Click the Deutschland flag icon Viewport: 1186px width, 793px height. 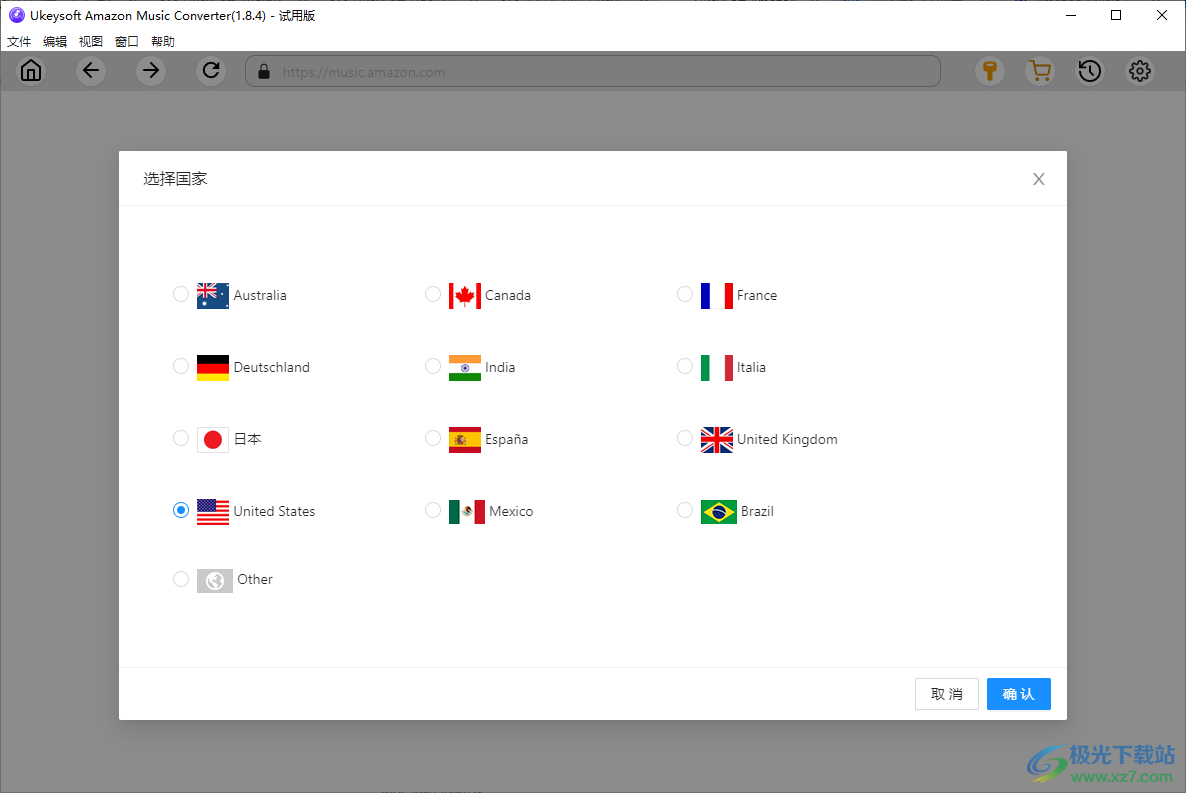[x=213, y=368]
